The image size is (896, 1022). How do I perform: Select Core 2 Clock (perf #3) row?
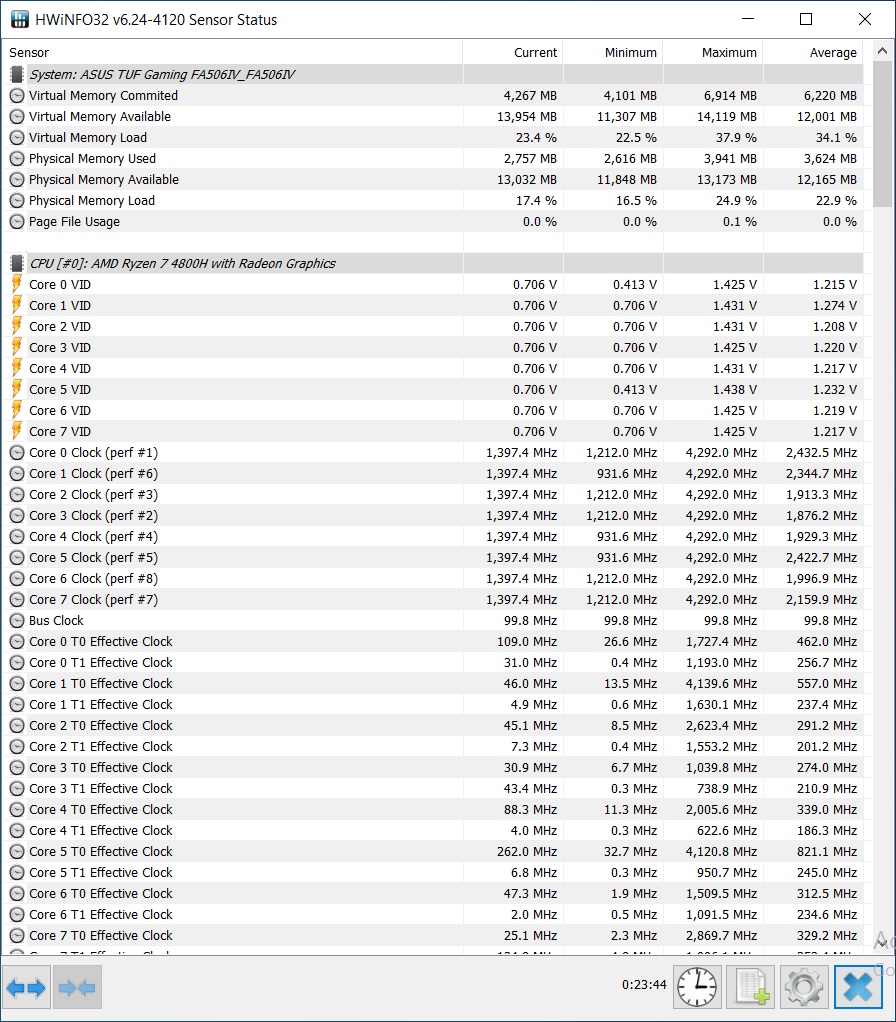click(x=435, y=495)
